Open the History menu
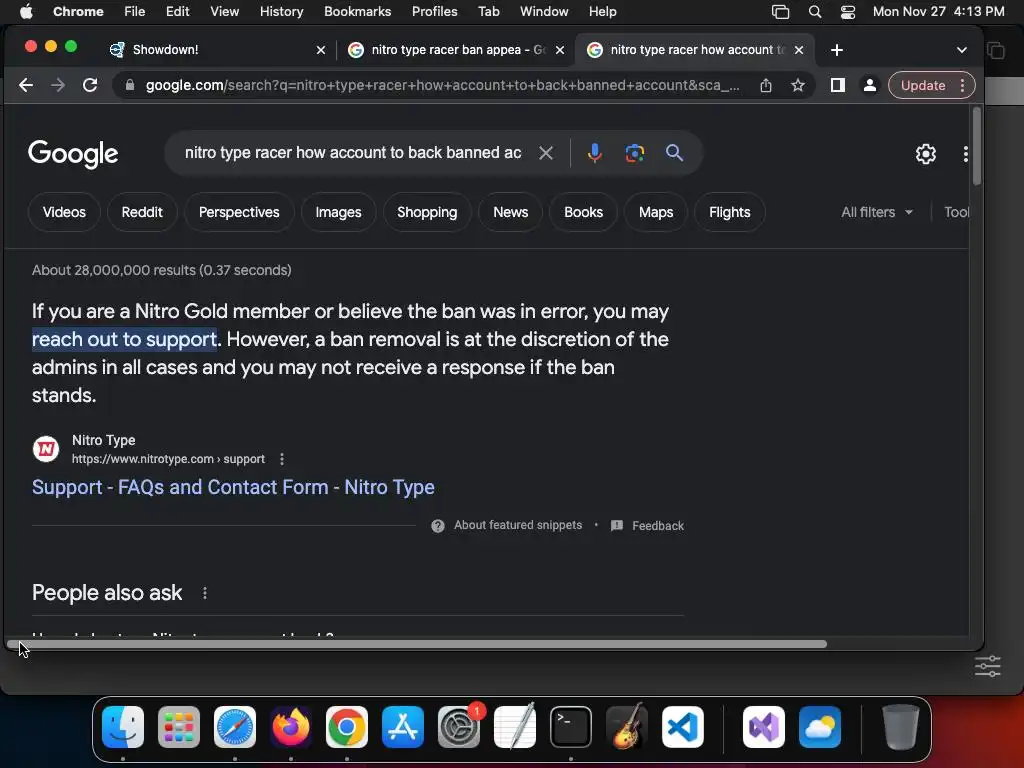1024x768 pixels. 281,12
